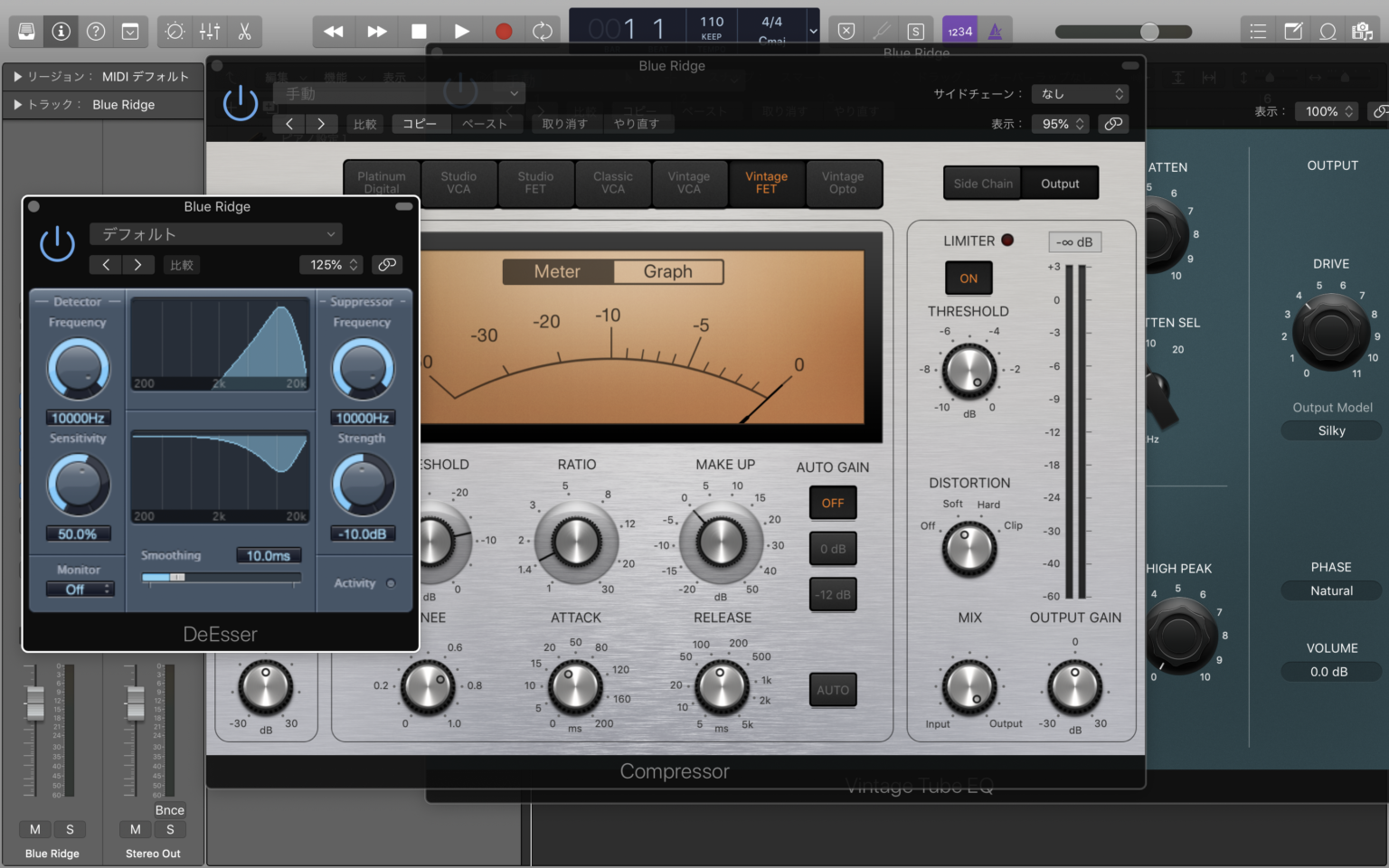Click the 比較 button in DeEsser
This screenshot has height=868, width=1389.
tap(181, 264)
